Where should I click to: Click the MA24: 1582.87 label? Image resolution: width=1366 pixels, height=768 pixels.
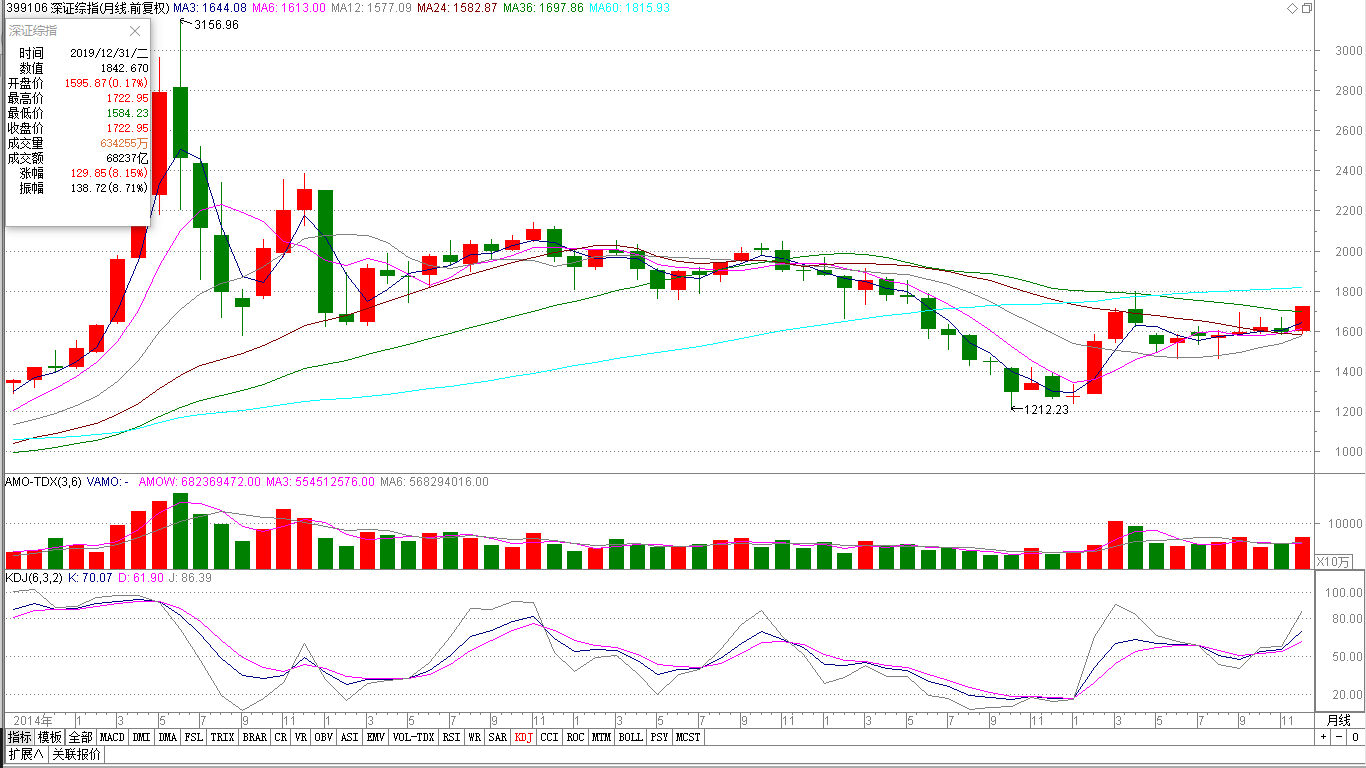[457, 8]
